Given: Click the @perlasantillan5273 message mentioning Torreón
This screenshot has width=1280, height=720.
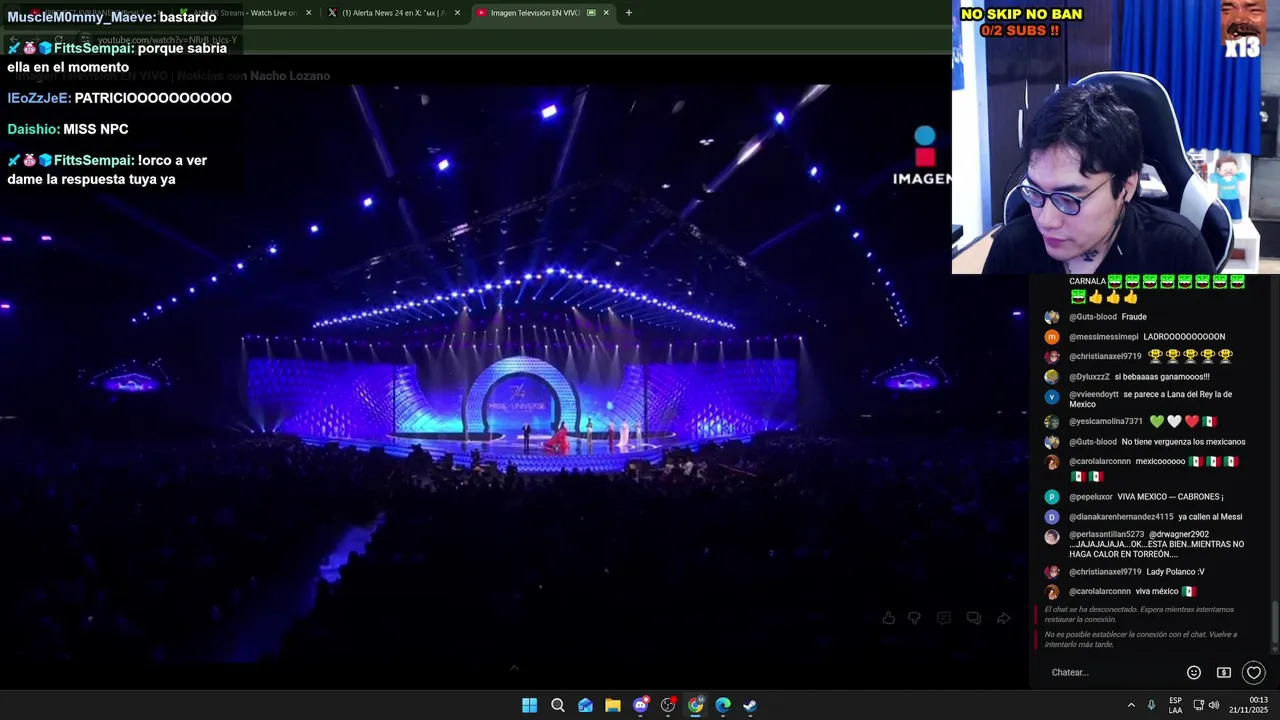Looking at the screenshot, I should (1155, 544).
